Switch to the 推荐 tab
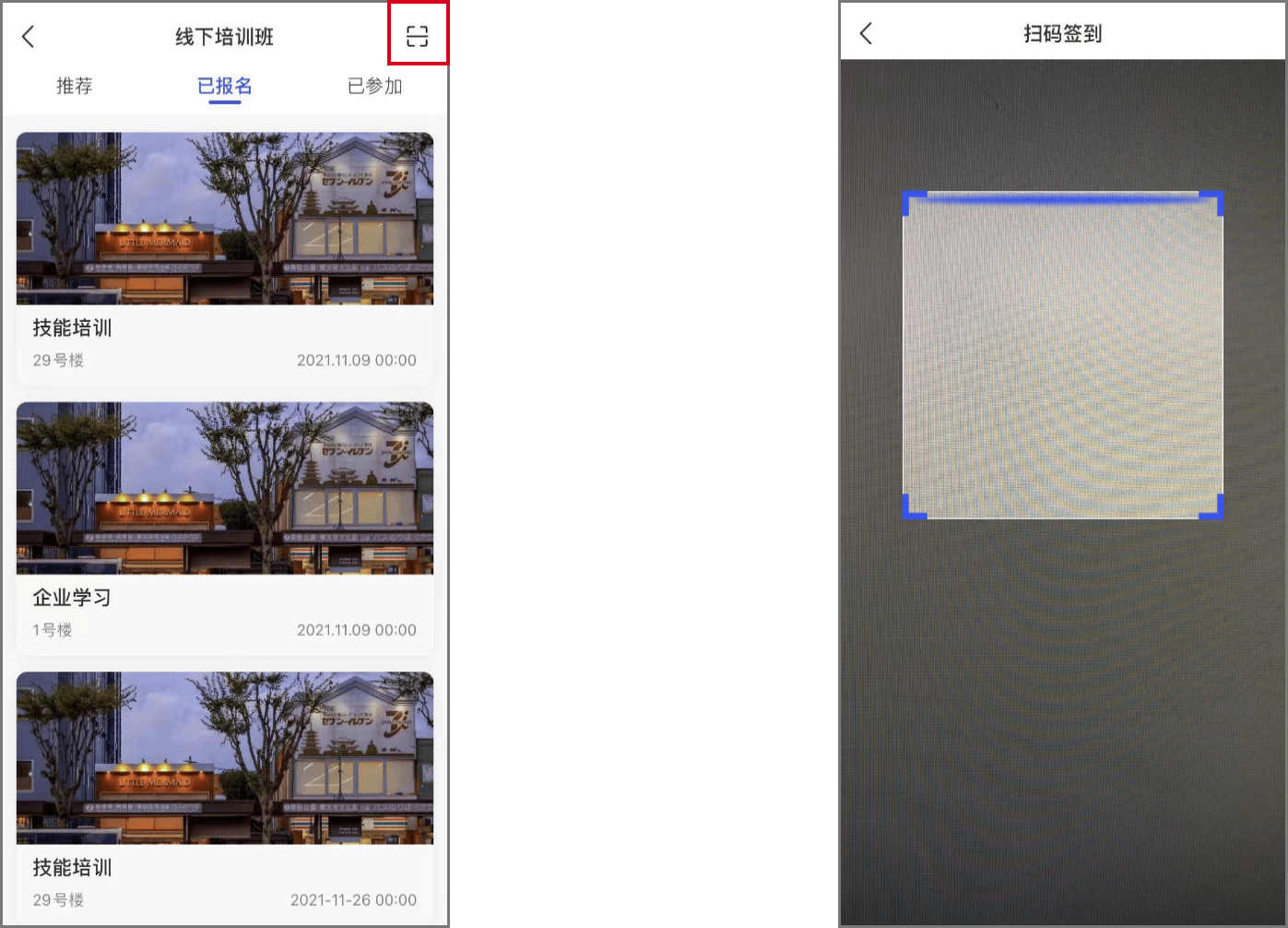The width and height of the screenshot is (1288, 928). [x=75, y=86]
